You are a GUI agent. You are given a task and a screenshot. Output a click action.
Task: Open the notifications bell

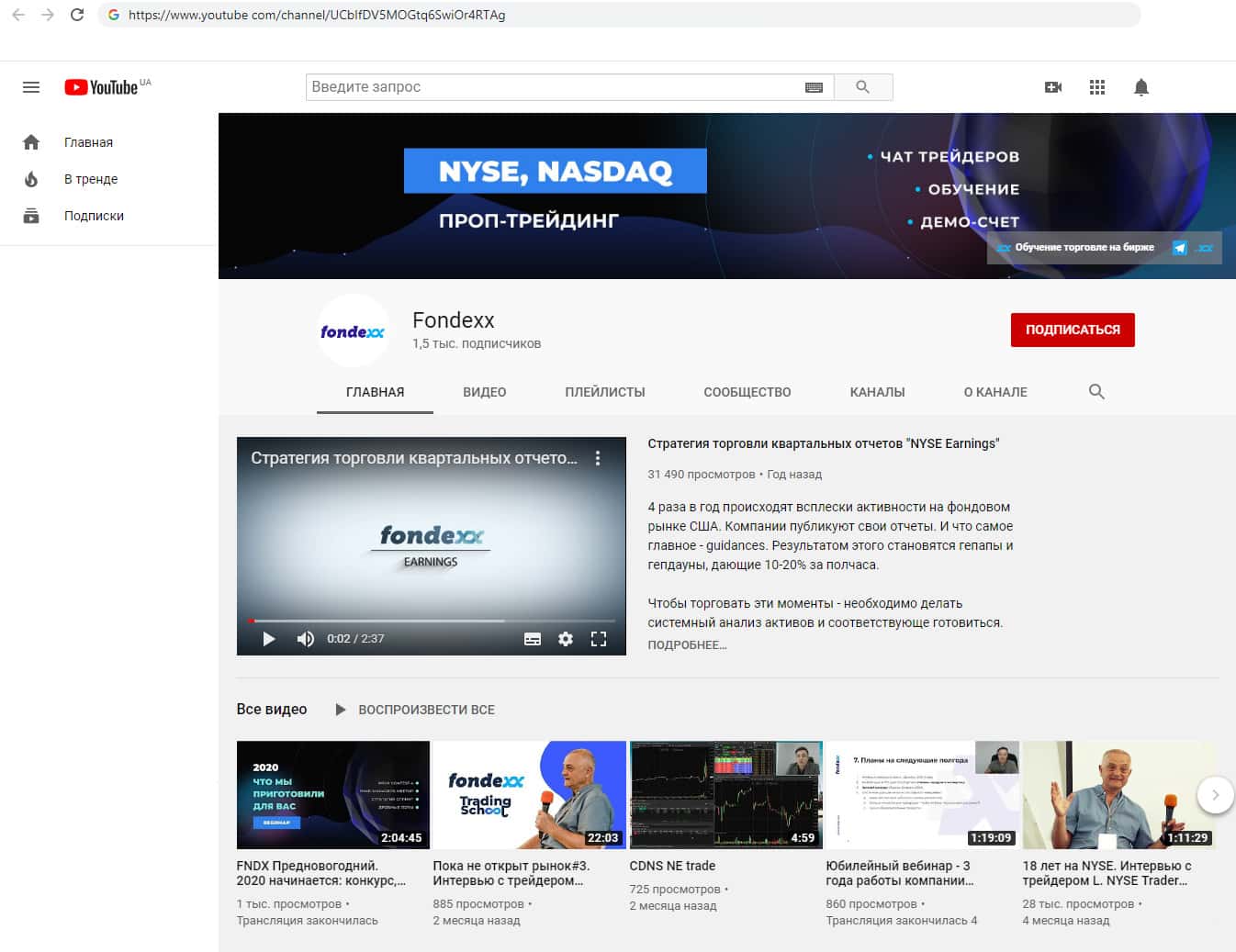tap(1141, 87)
